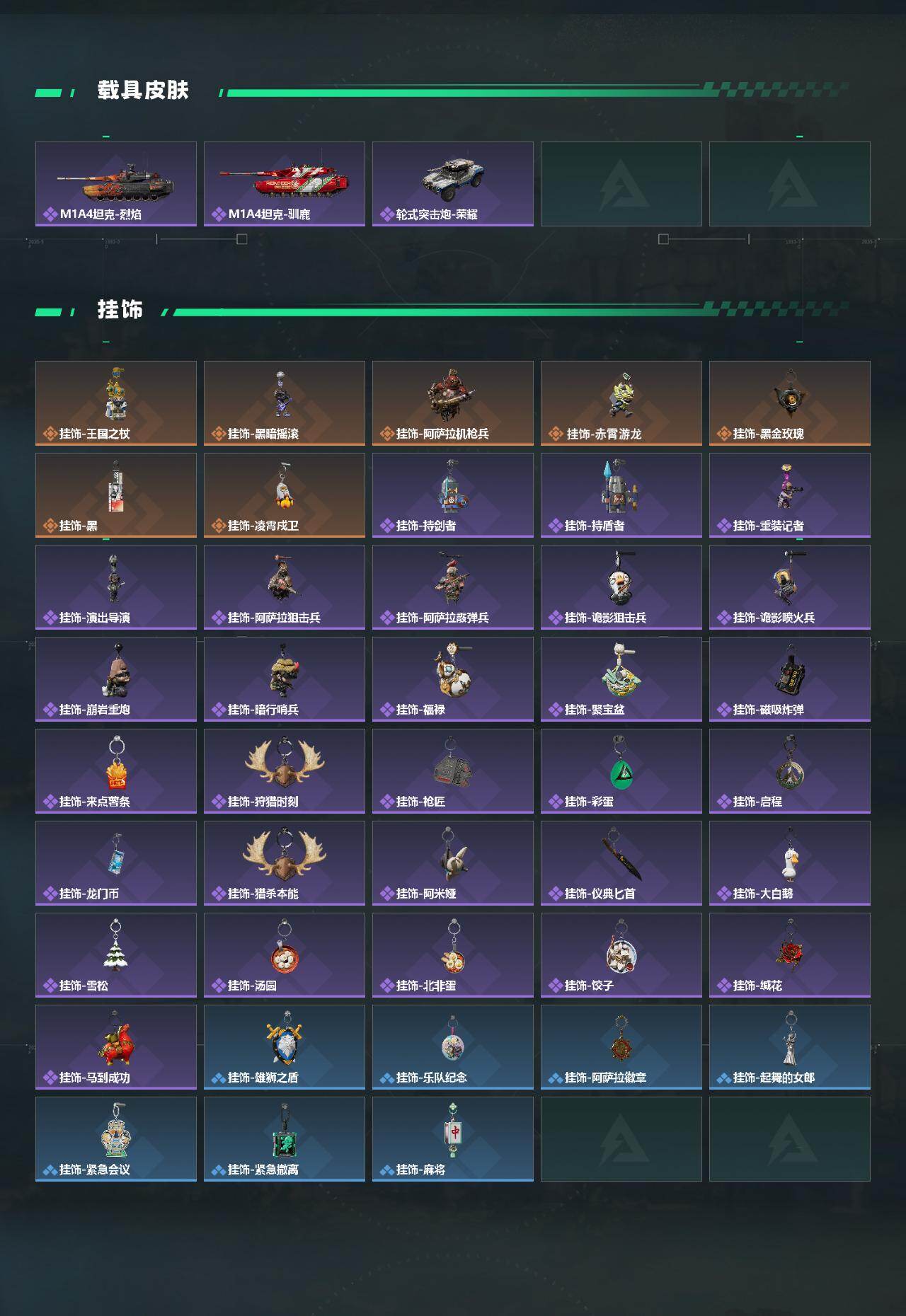Select the 挂饰-狩猎时刻 antler charm
906x1316 pixels.
(x=285, y=771)
